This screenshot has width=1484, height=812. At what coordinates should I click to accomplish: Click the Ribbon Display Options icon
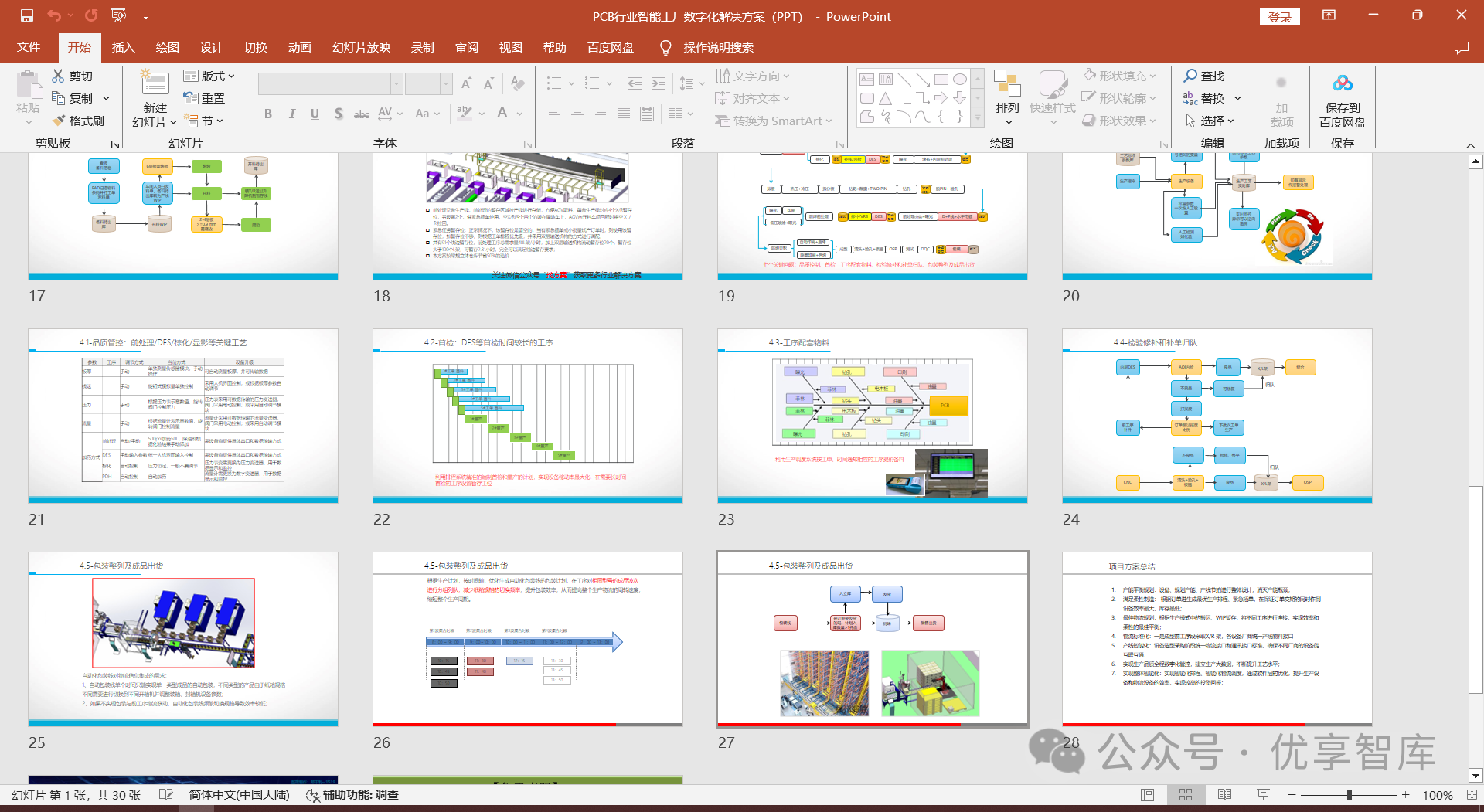pyautogui.click(x=1329, y=15)
